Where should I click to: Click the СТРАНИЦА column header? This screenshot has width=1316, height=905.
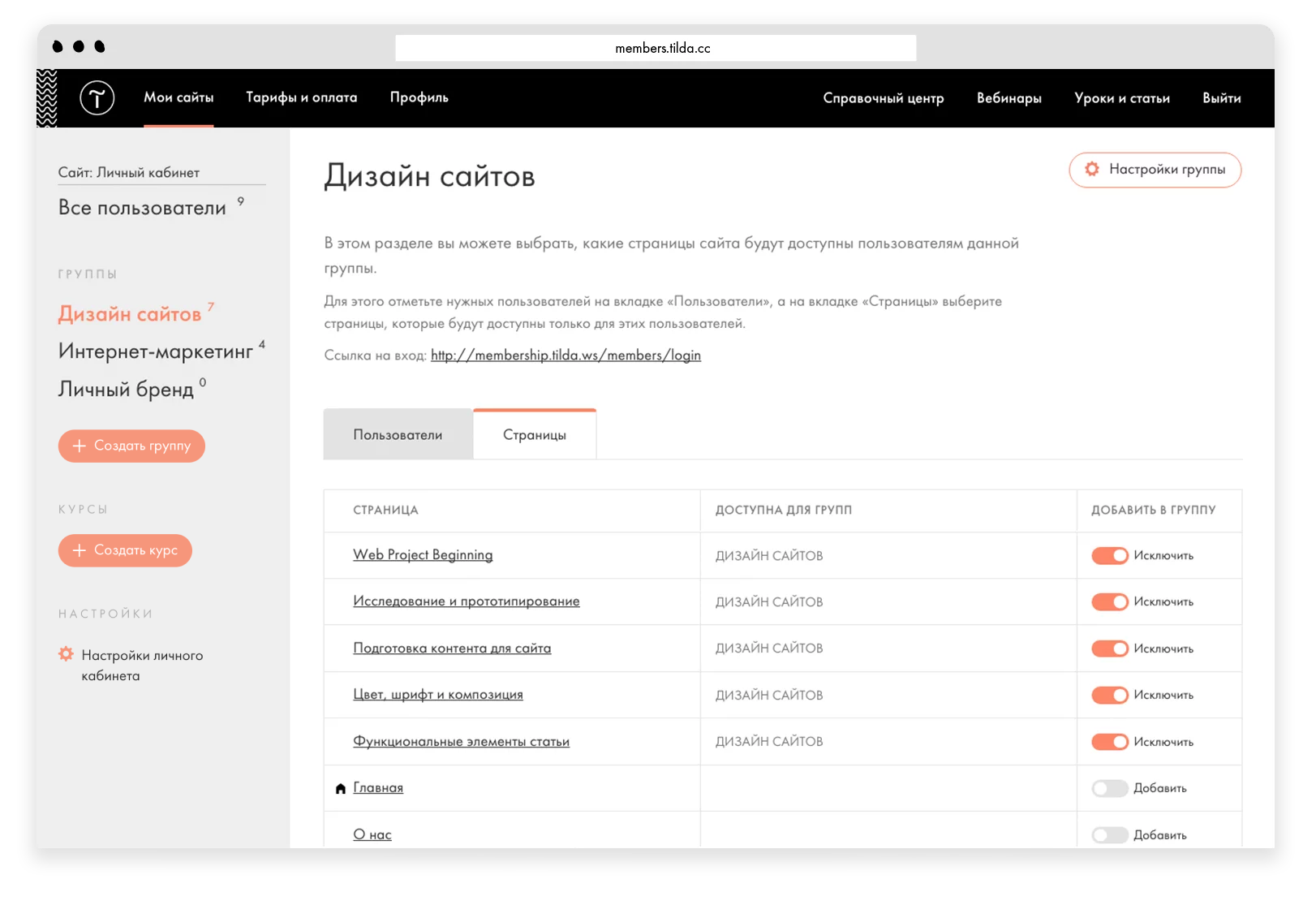385,511
